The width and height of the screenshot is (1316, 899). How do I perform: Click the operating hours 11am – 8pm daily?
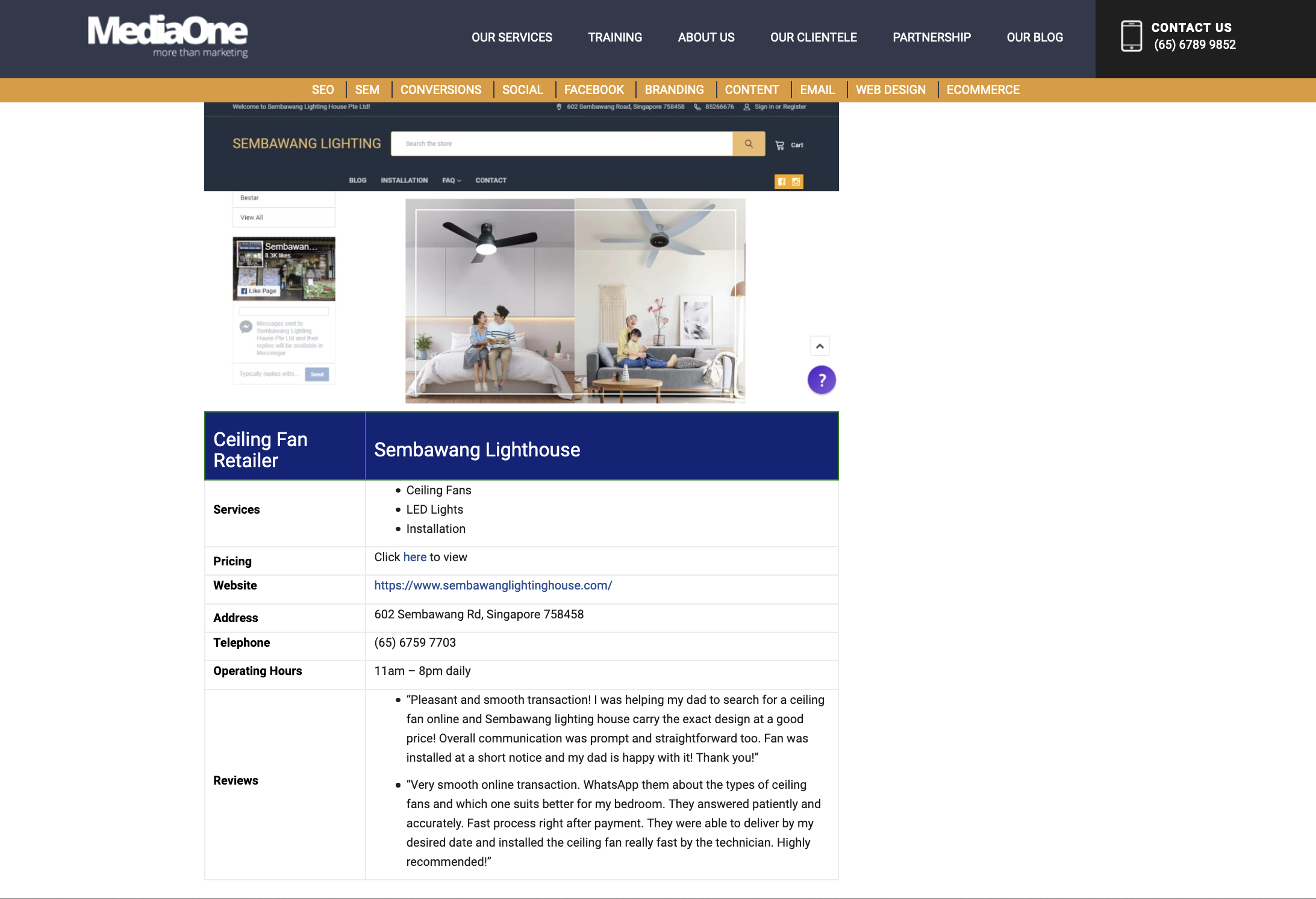(422, 671)
